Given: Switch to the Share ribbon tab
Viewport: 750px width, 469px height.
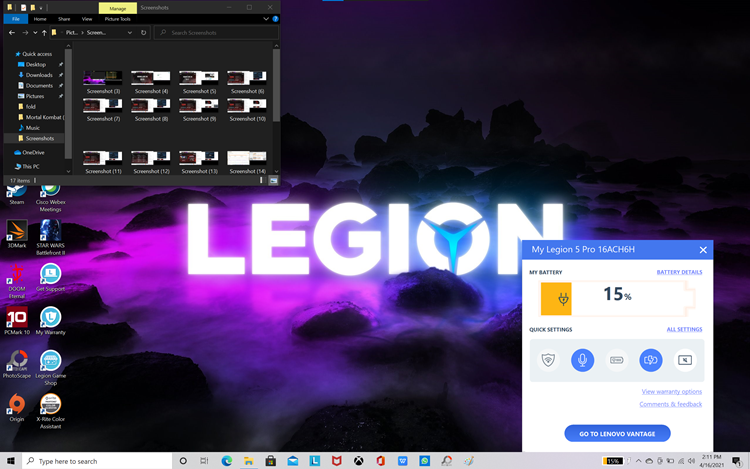Looking at the screenshot, I should point(64,19).
